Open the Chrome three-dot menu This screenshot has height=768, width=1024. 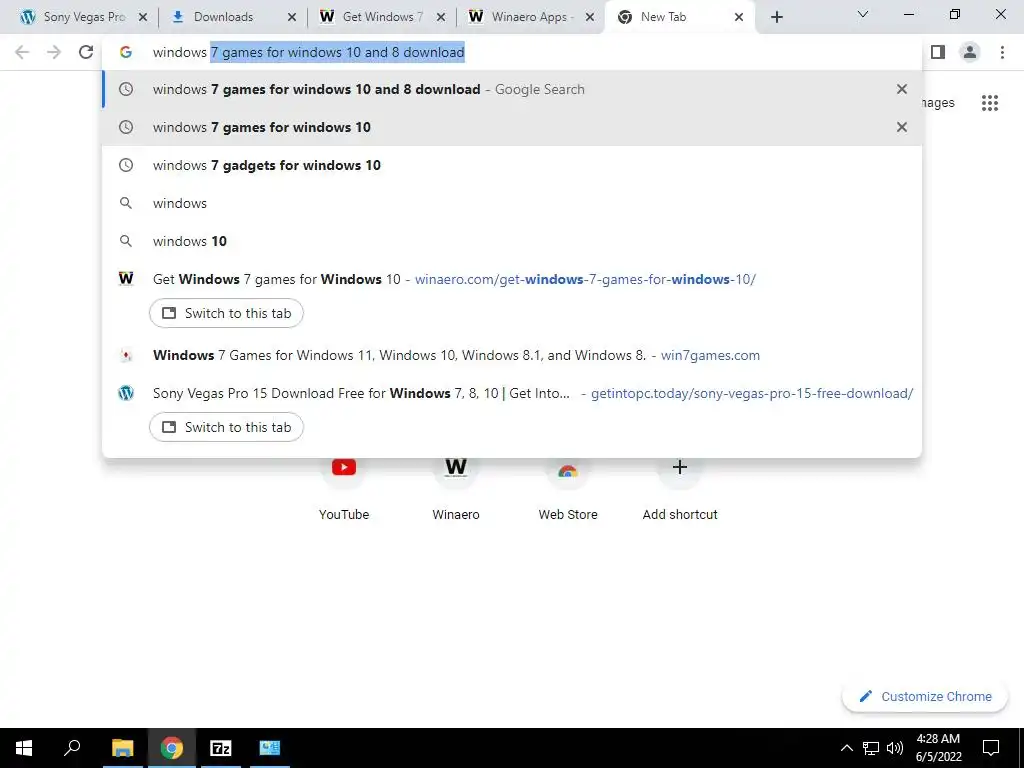[x=1002, y=52]
